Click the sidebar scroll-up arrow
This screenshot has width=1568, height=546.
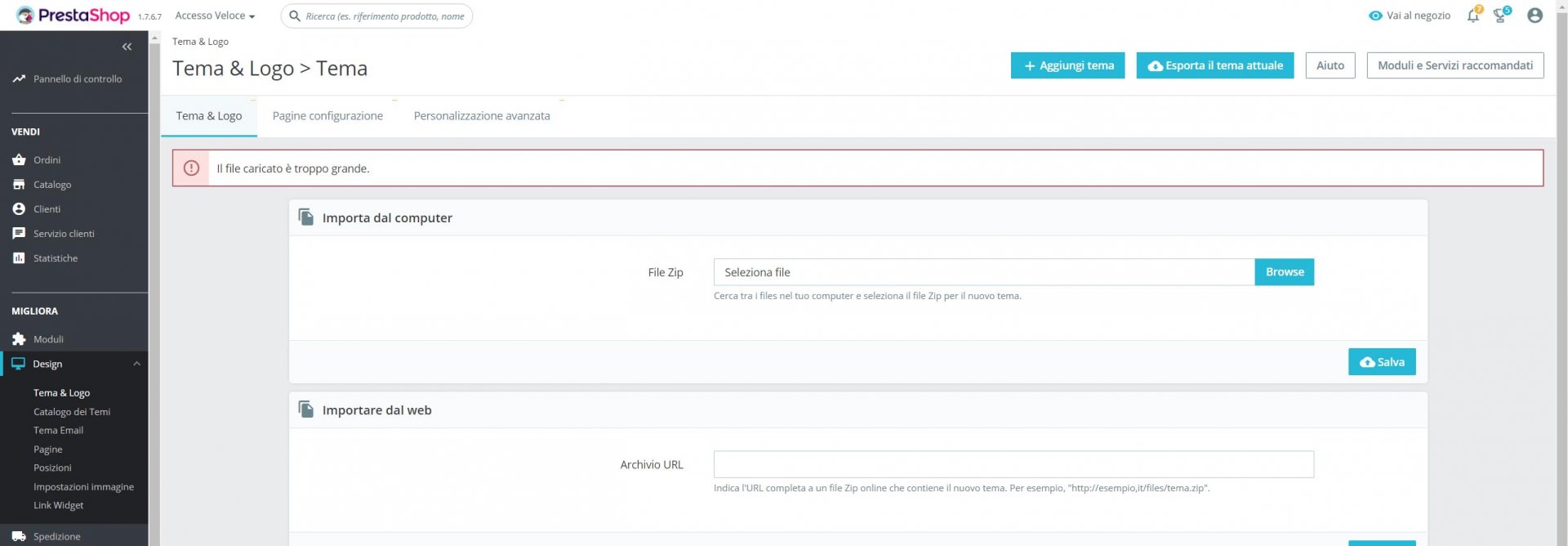(x=154, y=38)
